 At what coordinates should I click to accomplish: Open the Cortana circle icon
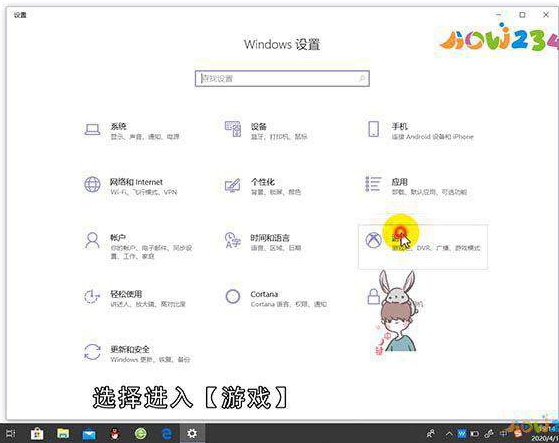(x=232, y=297)
